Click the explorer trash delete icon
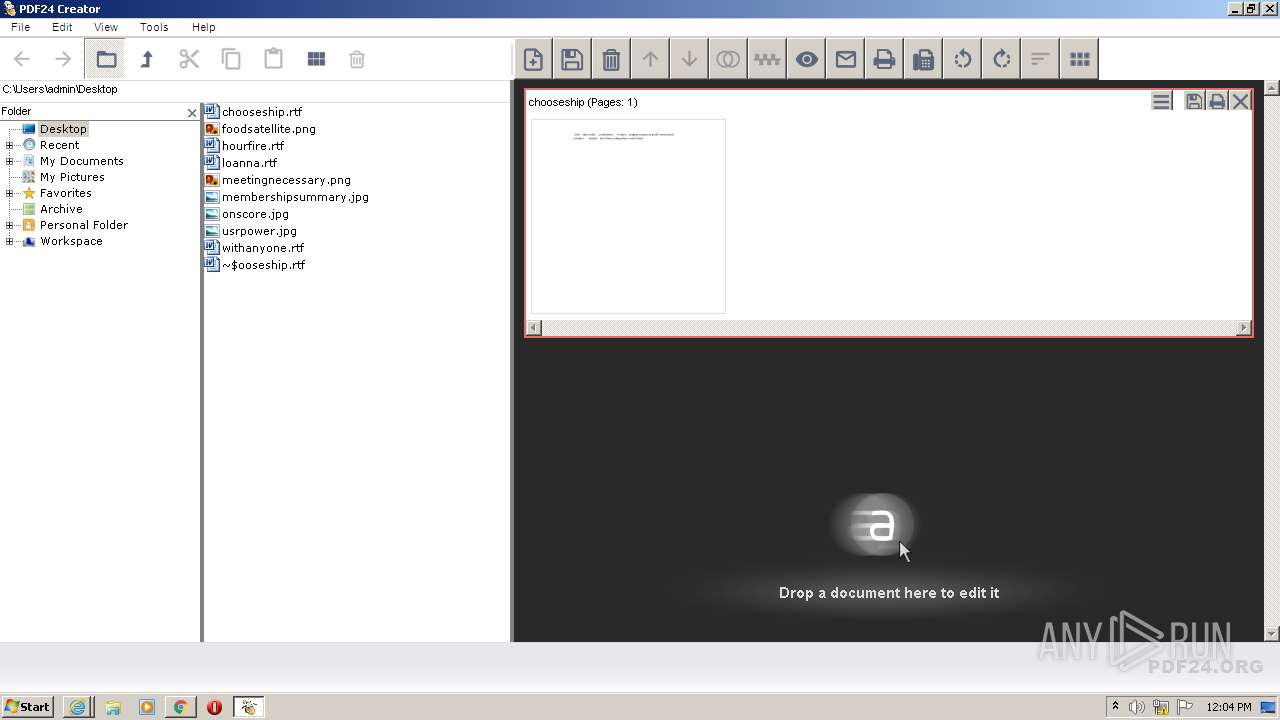 [357, 59]
